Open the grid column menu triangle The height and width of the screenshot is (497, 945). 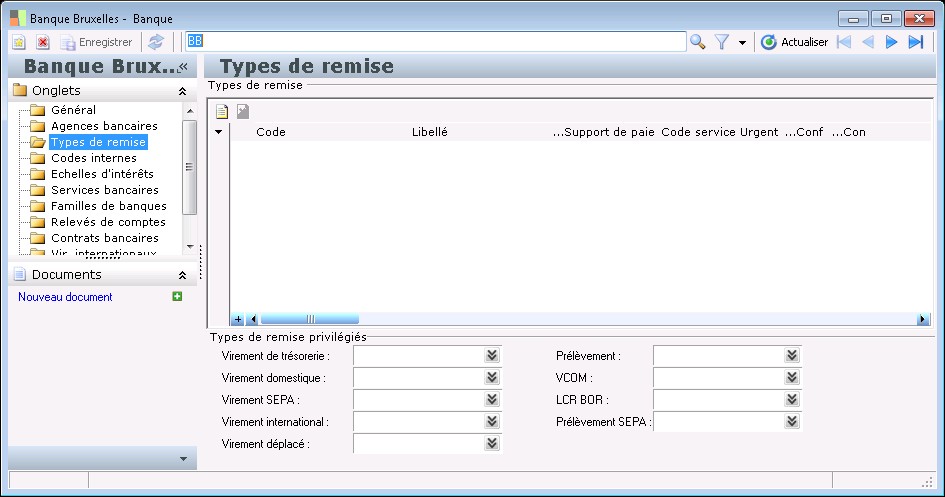[x=219, y=132]
